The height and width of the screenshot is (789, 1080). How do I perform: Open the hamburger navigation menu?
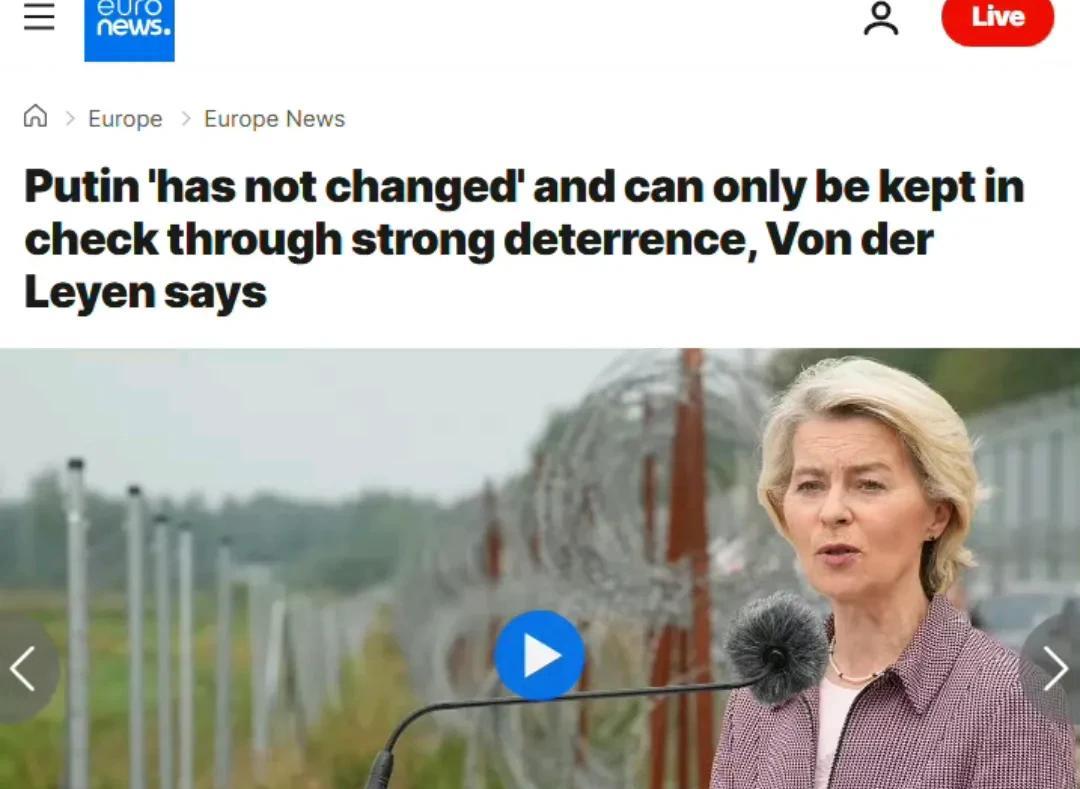[39, 15]
